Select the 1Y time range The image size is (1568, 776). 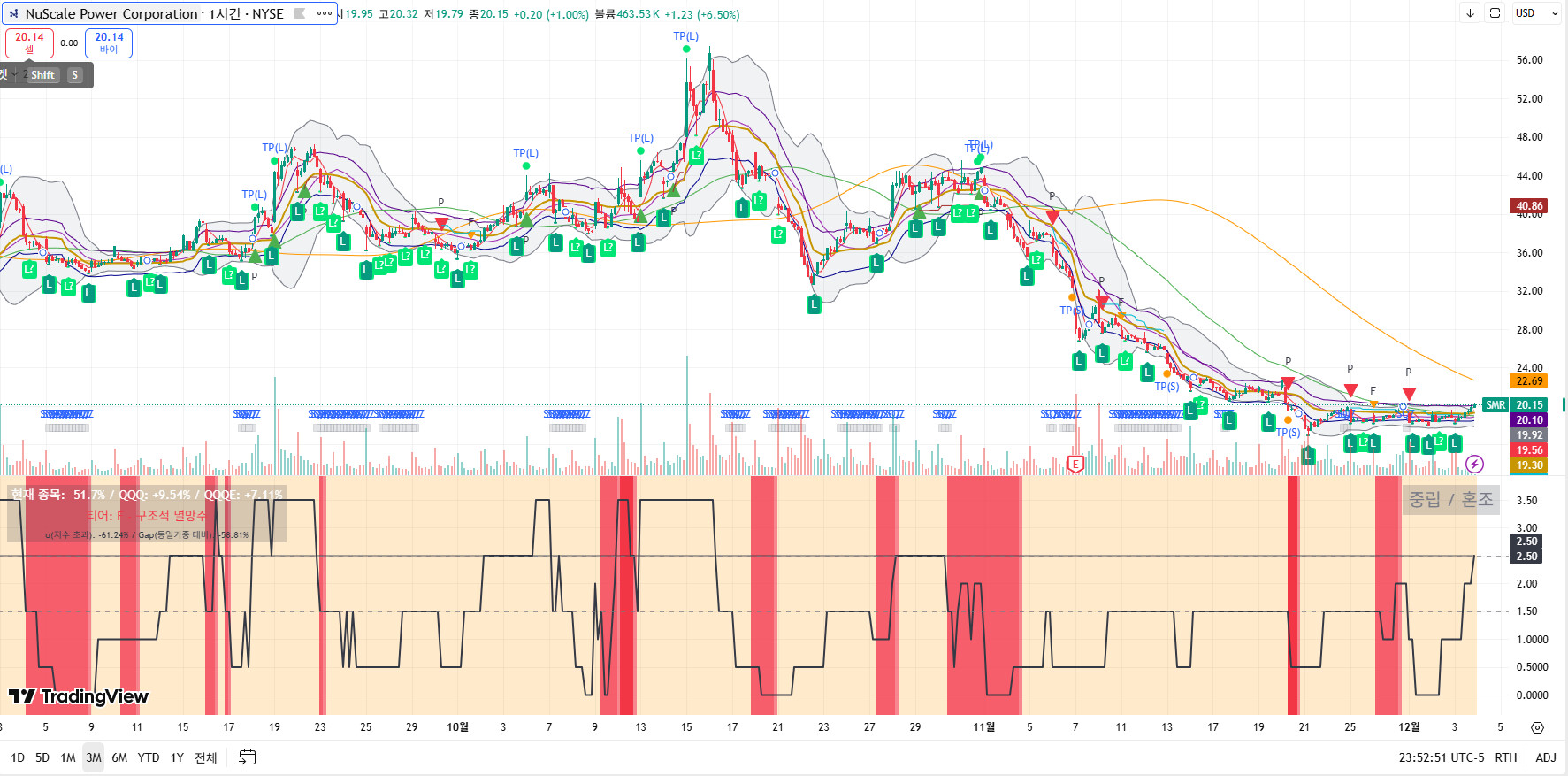pos(177,757)
